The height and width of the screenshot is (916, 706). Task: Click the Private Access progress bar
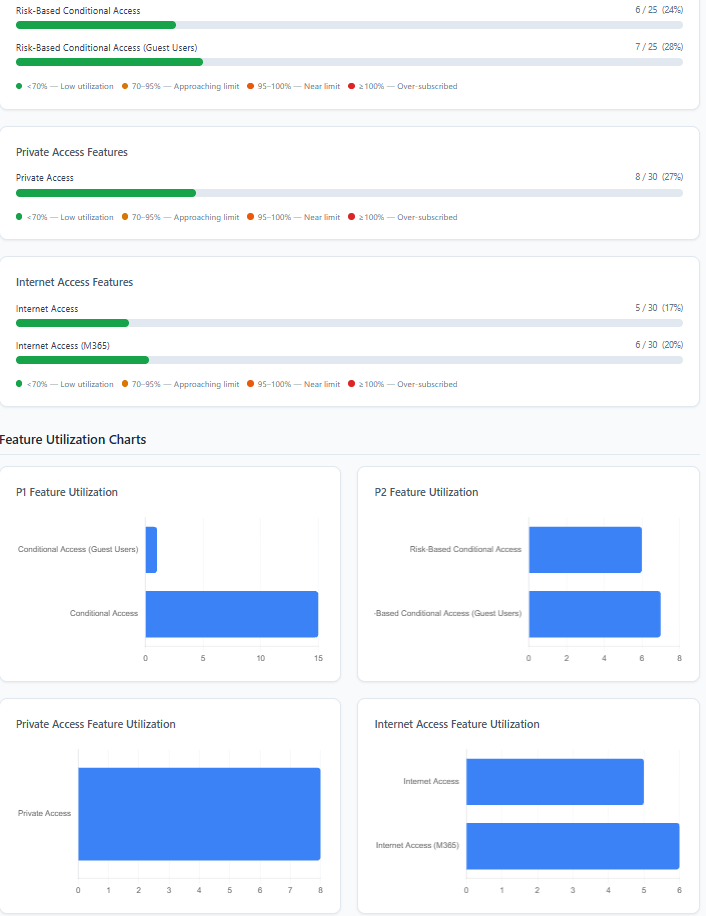(349, 193)
